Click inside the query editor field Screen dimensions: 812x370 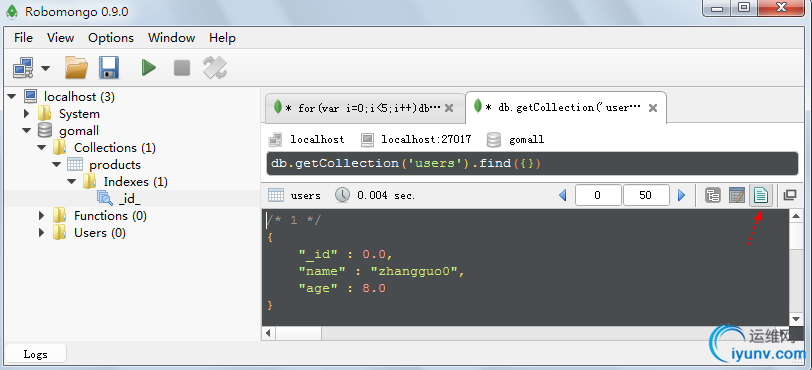click(x=532, y=164)
